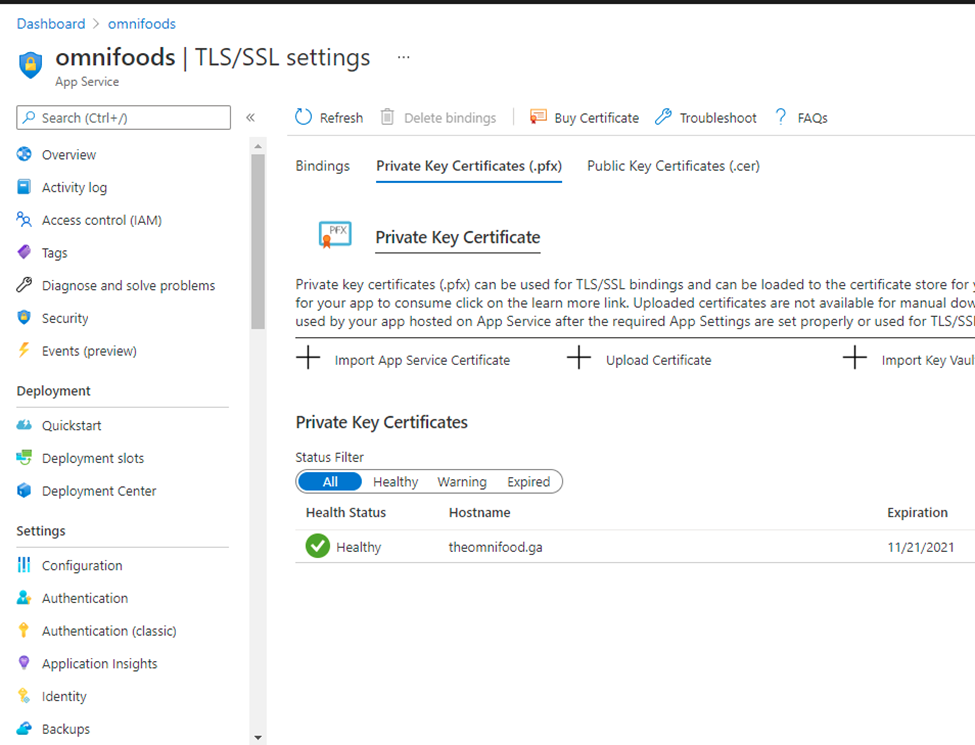Screen dimensions: 975x745
Task: Click the sidebar Search field
Action: click(x=124, y=118)
